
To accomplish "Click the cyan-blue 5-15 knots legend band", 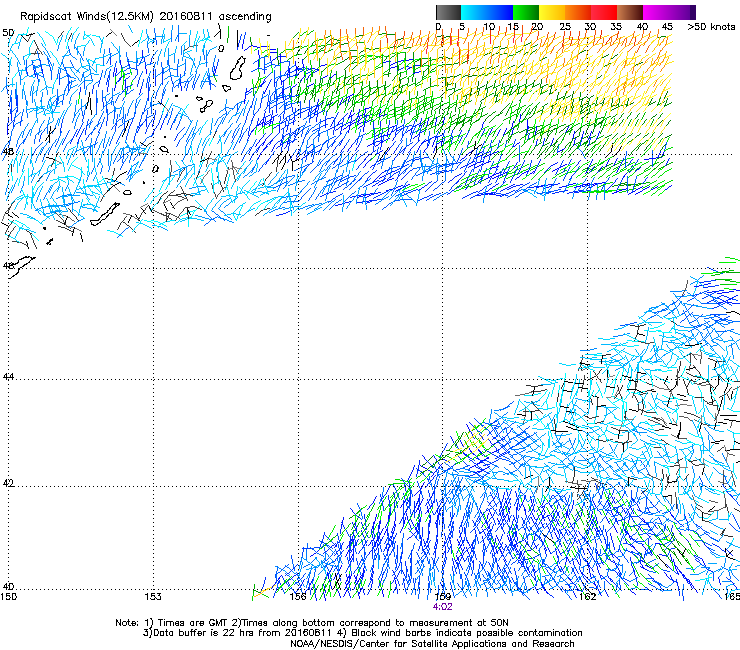I will point(487,12).
